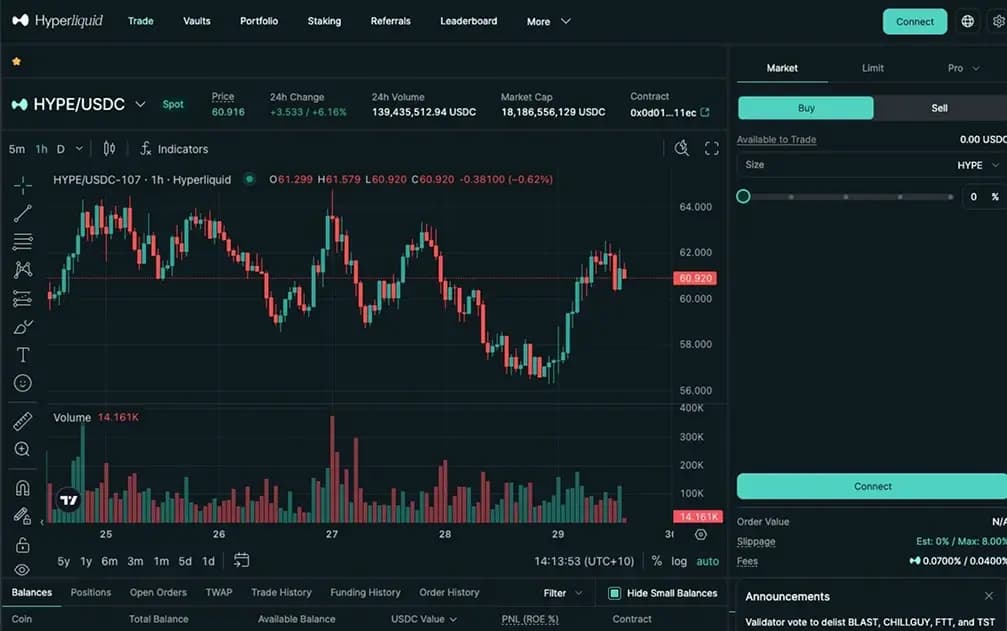Click the order size slider handle
The image size is (1007, 631).
coord(743,196)
